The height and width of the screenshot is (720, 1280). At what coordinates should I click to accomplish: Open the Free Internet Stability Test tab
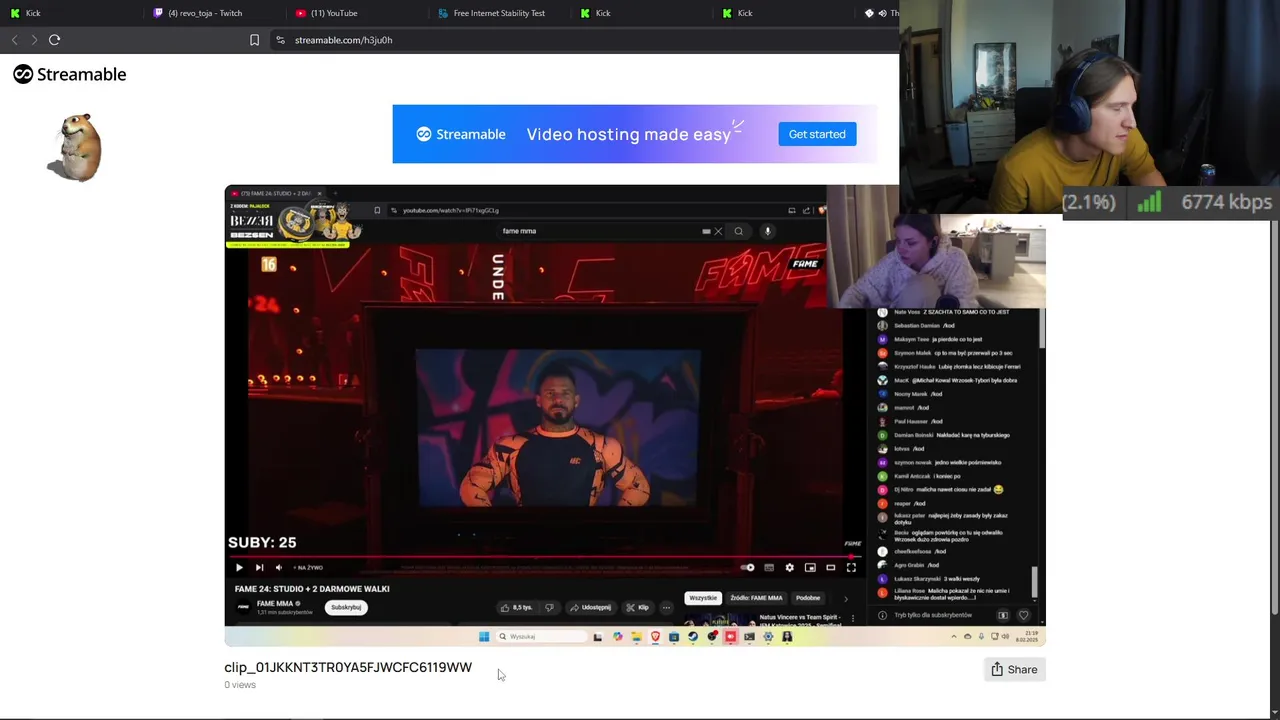pyautogui.click(x=499, y=13)
